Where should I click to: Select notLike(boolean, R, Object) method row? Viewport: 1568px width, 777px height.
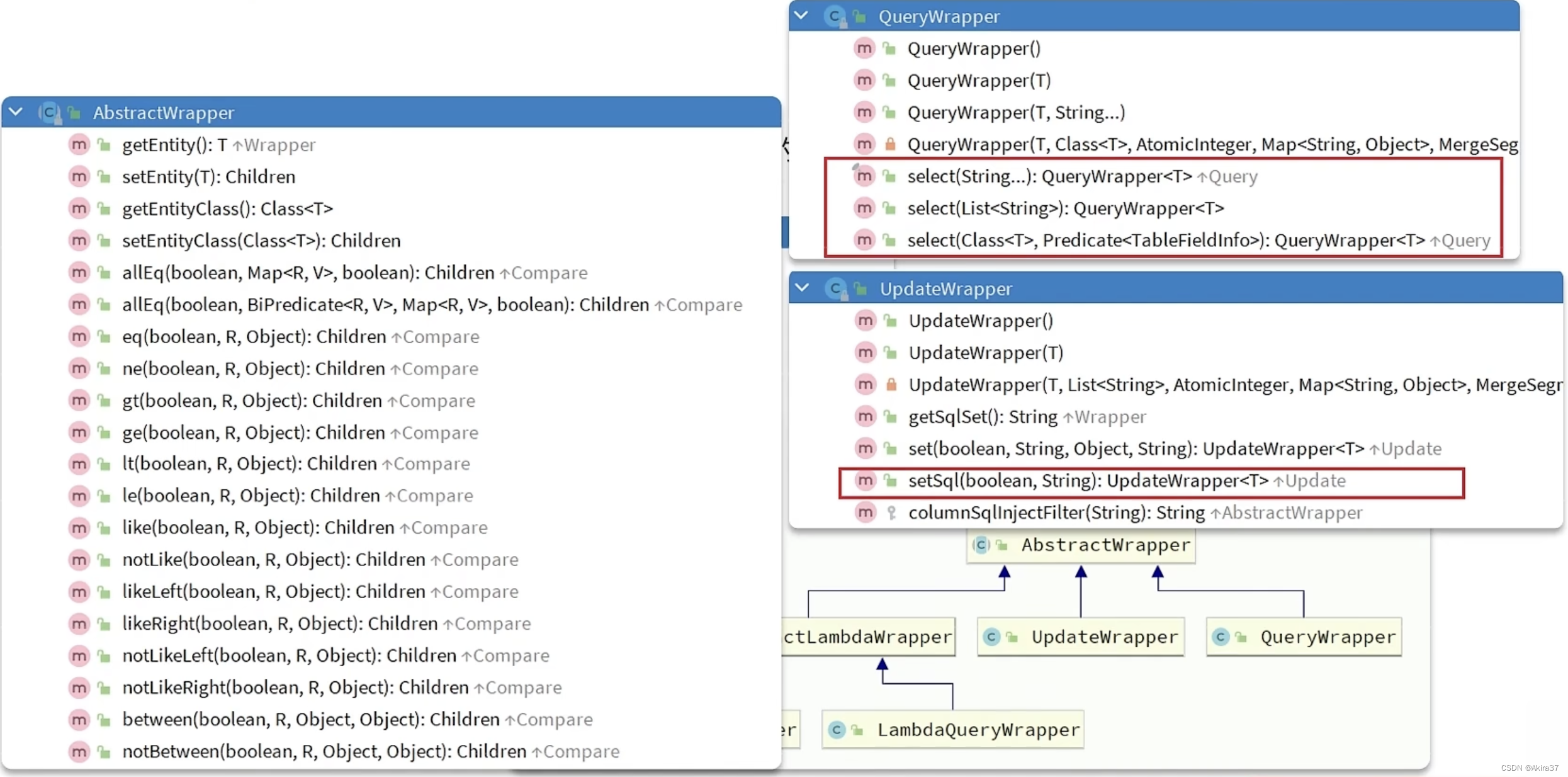point(392,560)
